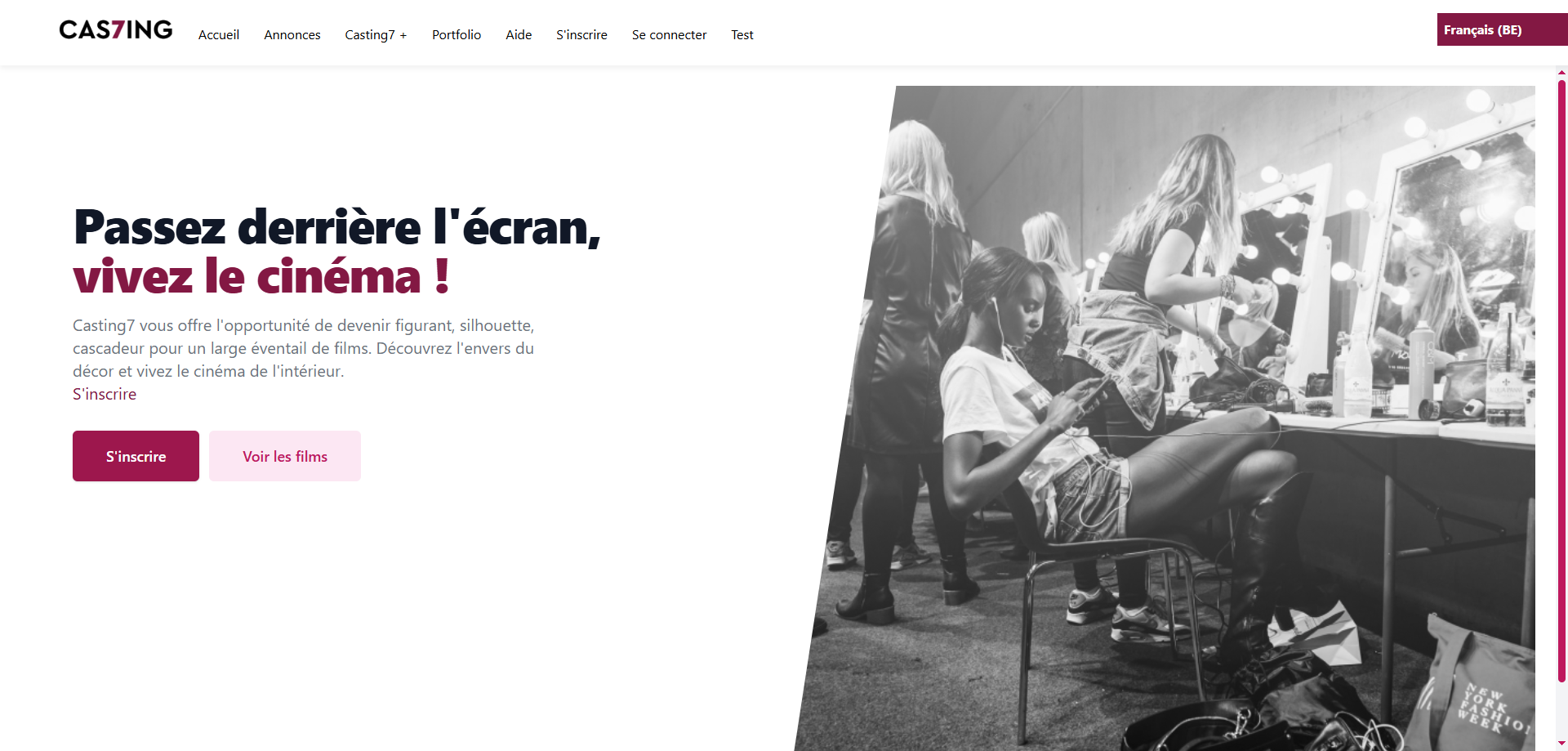Click the page scrollbar thumb
The image size is (1568, 751).
coord(1561,380)
